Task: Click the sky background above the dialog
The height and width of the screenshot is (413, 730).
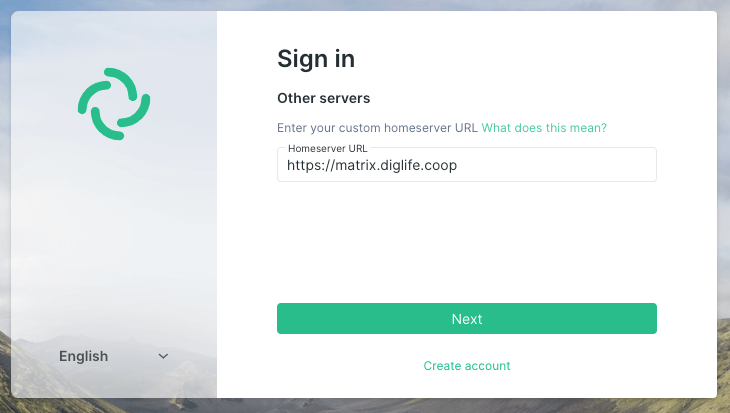Action: tap(365, 5)
